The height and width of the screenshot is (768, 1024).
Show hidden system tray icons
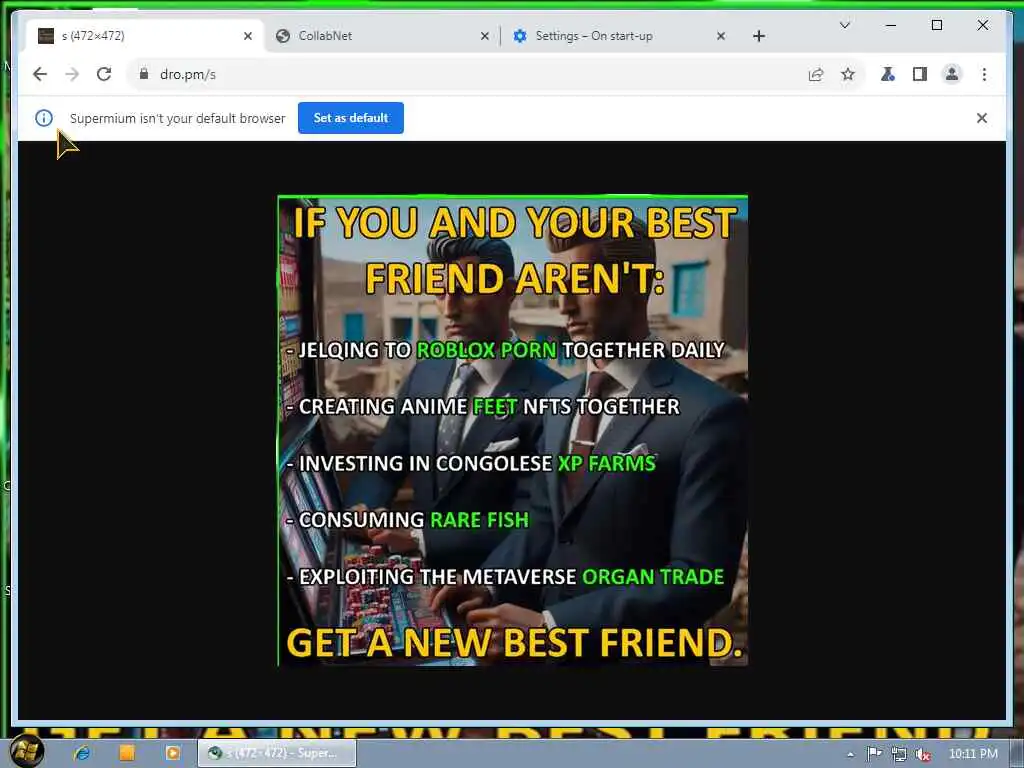pos(850,754)
